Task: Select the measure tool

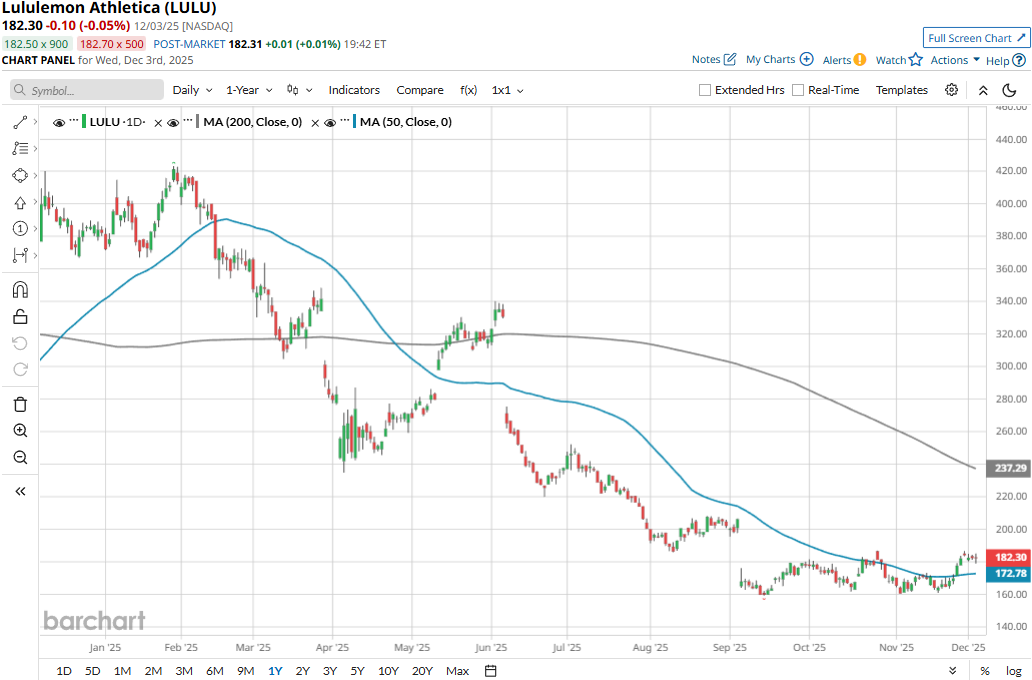Action: point(20,255)
